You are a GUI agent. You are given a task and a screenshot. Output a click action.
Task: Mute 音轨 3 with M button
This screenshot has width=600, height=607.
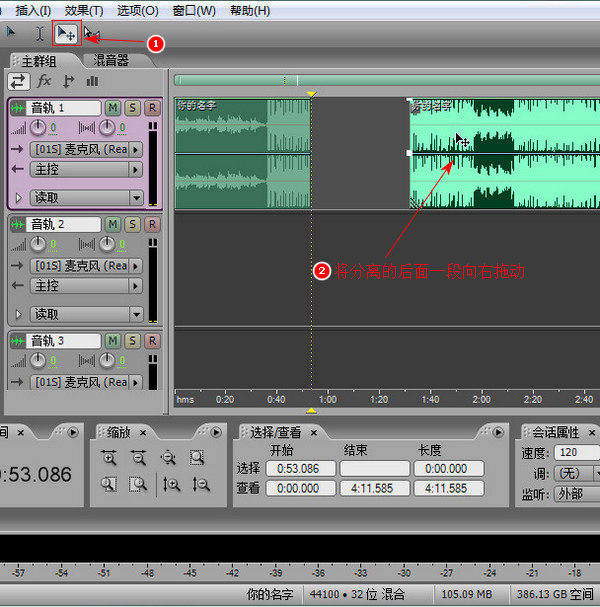tap(113, 341)
